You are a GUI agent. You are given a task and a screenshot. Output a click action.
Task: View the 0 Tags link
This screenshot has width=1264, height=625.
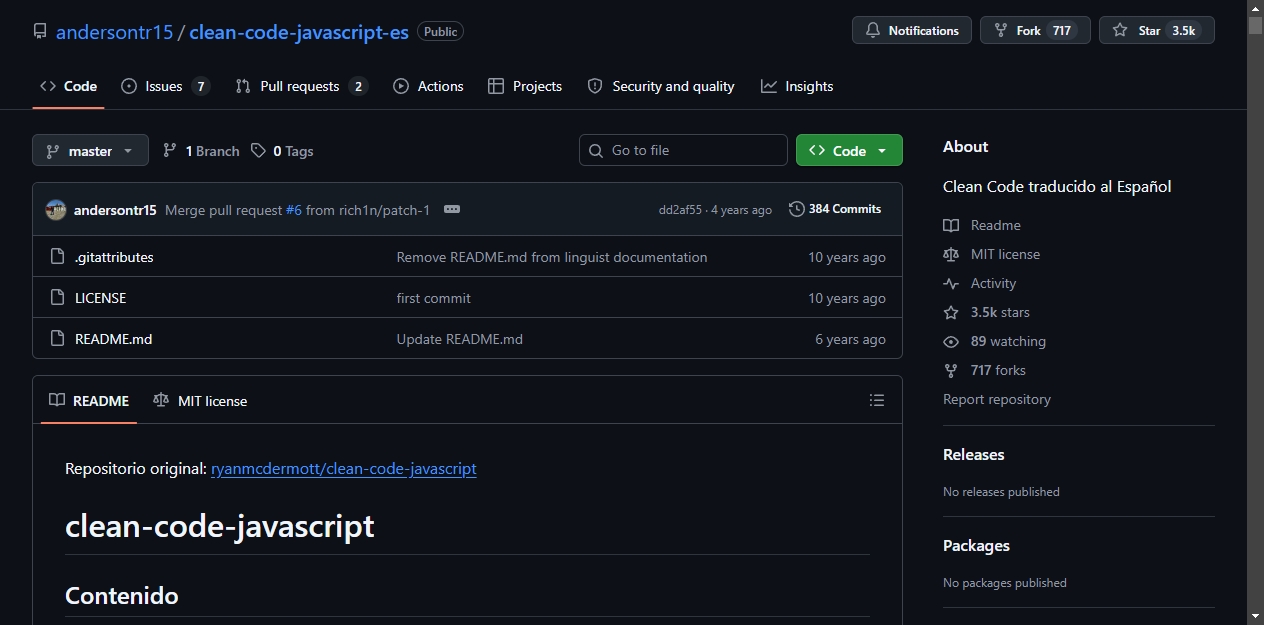pos(282,151)
